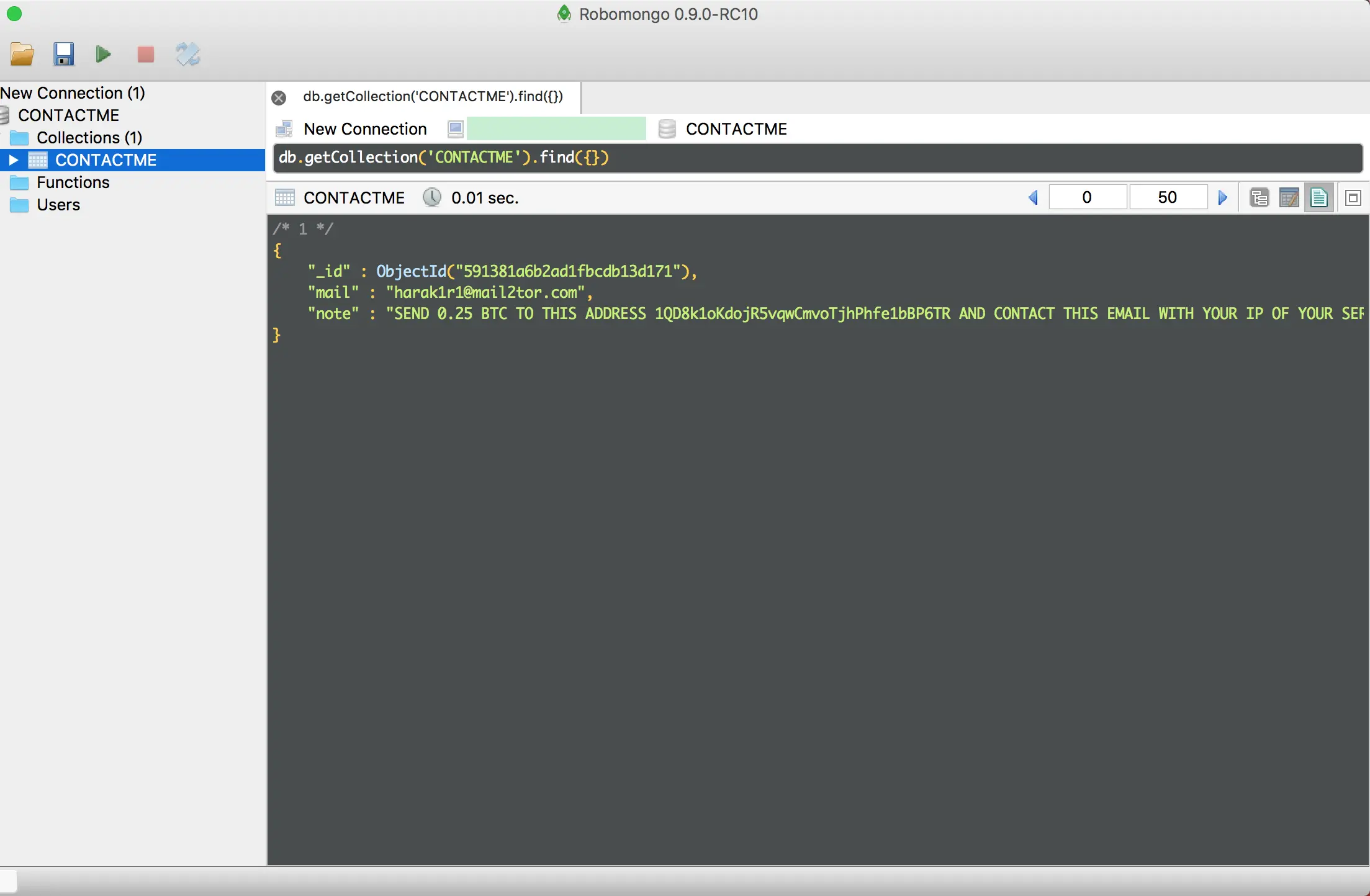Click the CONTACTME database label in query header
1370x896 pixels.
pyautogui.click(x=736, y=129)
